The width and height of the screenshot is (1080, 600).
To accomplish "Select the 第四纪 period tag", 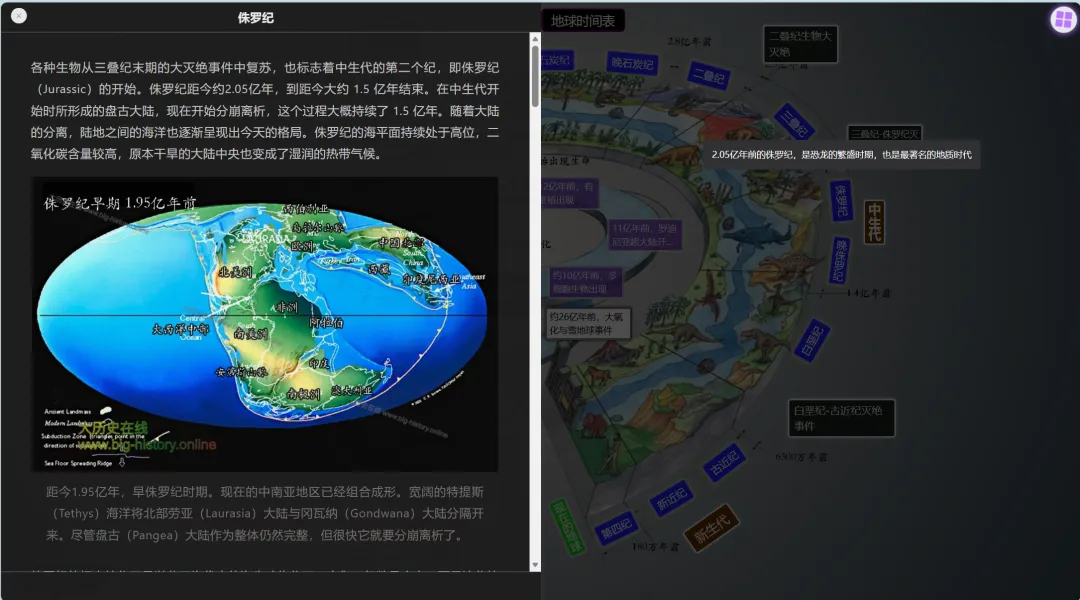I will [616, 528].
